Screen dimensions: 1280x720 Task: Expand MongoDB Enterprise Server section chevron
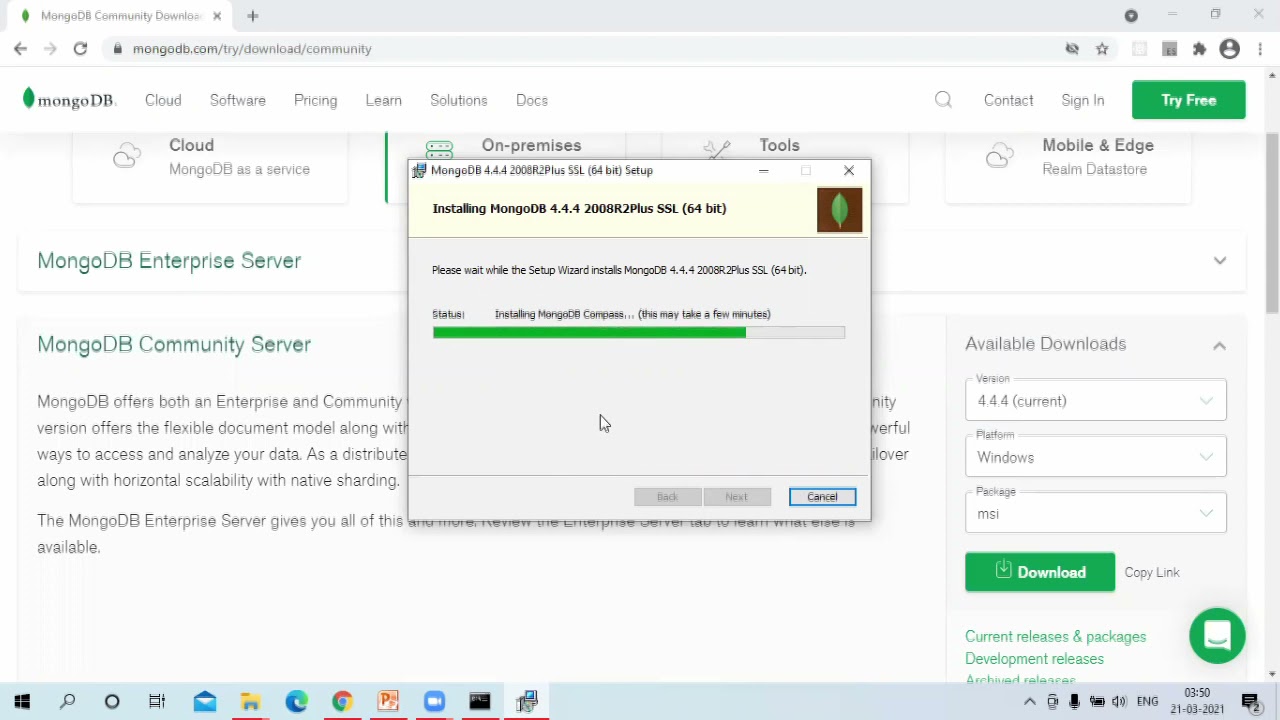[x=1220, y=261]
